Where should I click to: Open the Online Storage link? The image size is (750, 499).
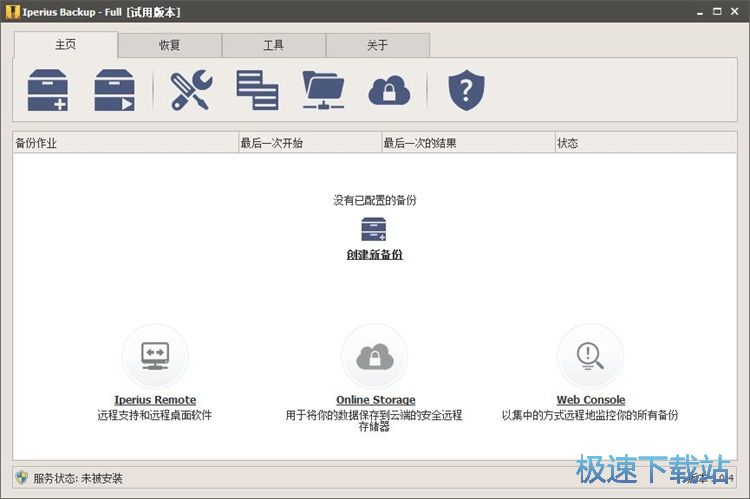(375, 400)
